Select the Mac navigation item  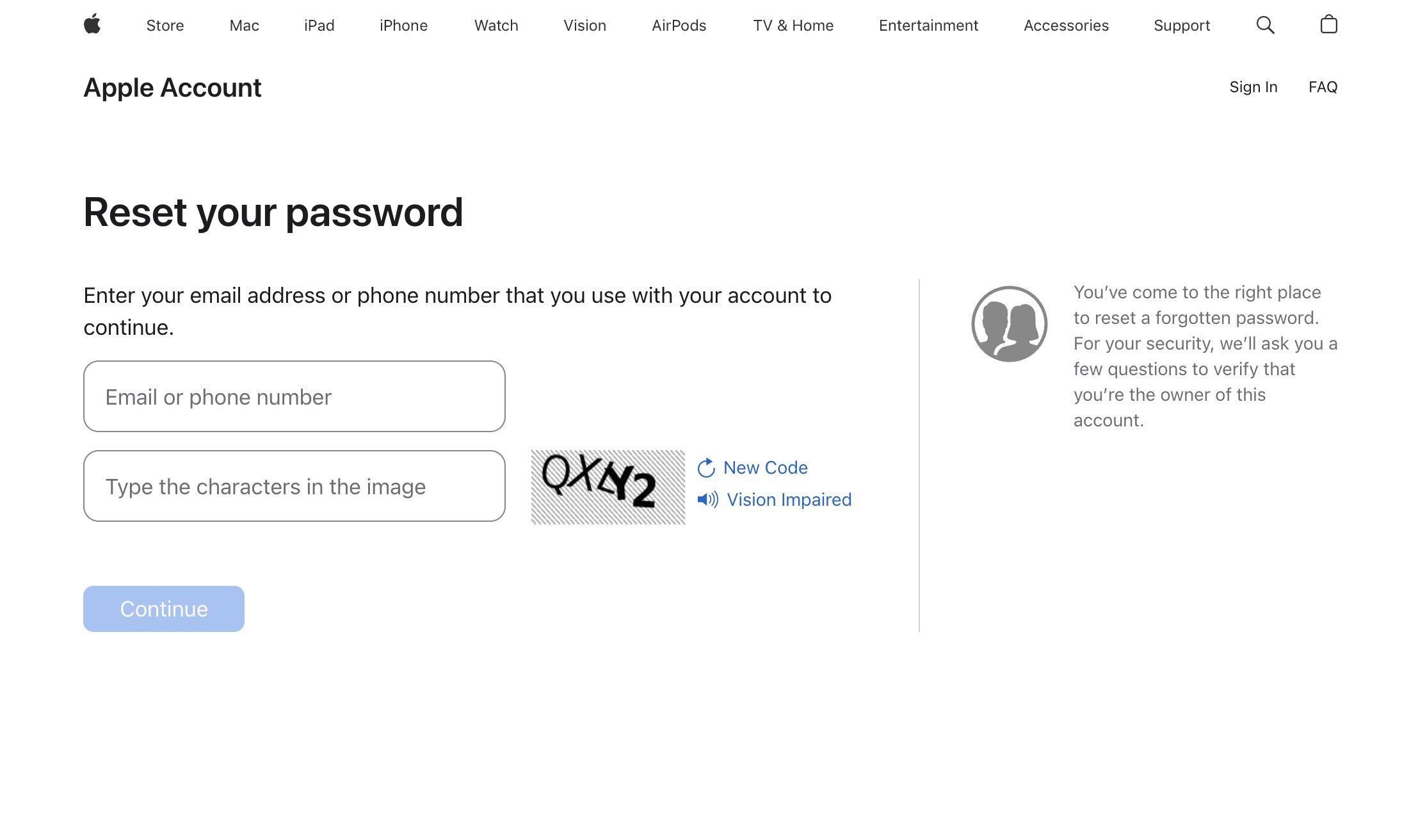243,25
